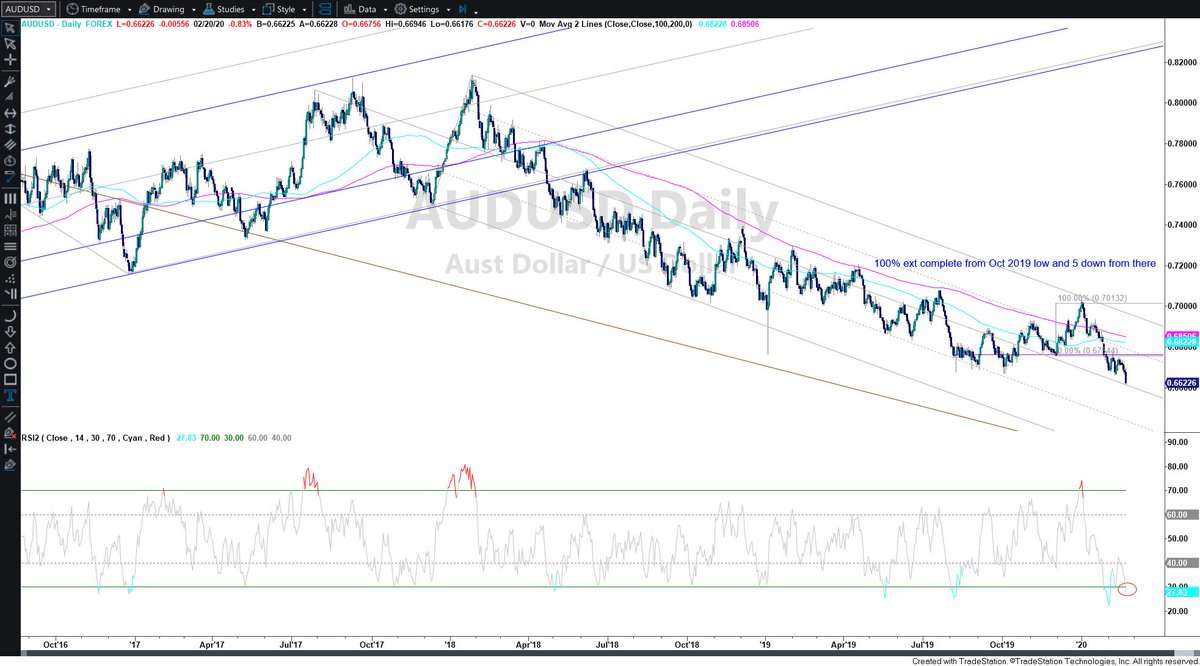The width and height of the screenshot is (1200, 666).
Task: Click the left-arrow-to-bar snap icon
Action: [11, 449]
